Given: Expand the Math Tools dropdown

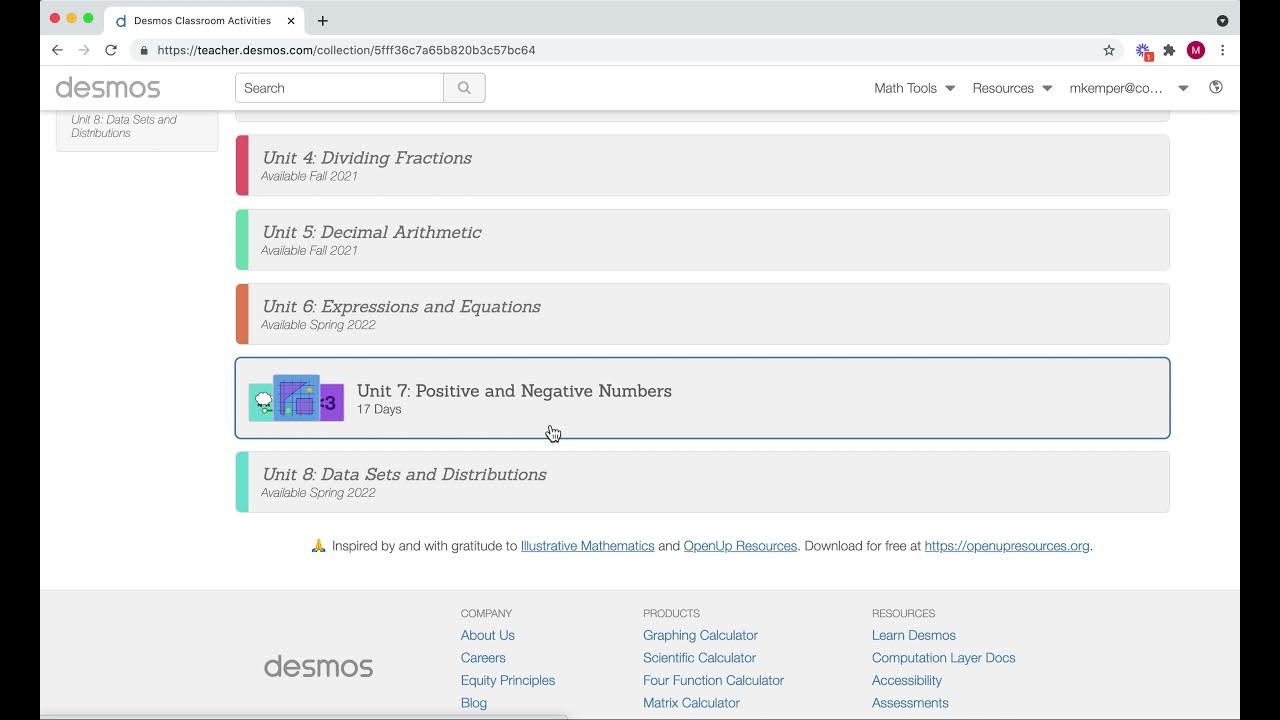Looking at the screenshot, I should tap(914, 88).
